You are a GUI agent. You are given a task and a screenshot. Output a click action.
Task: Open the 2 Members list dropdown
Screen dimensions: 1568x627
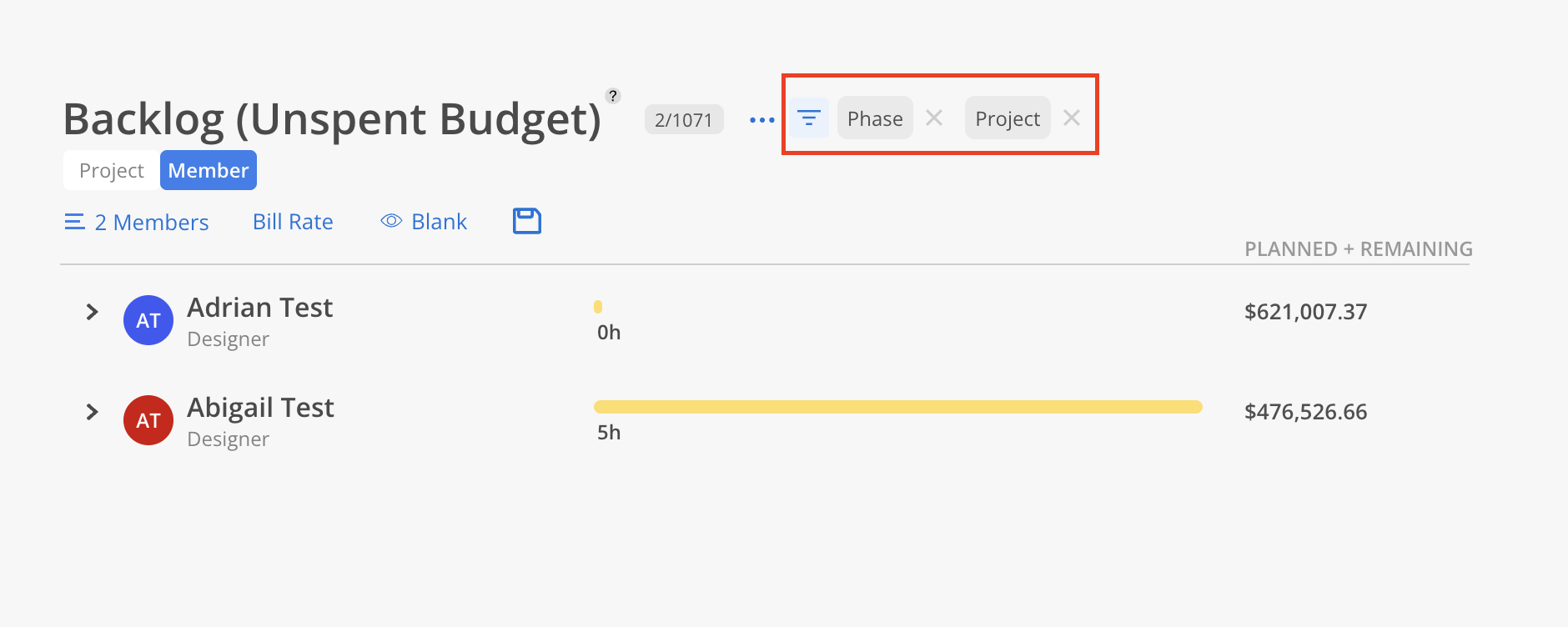[137, 222]
